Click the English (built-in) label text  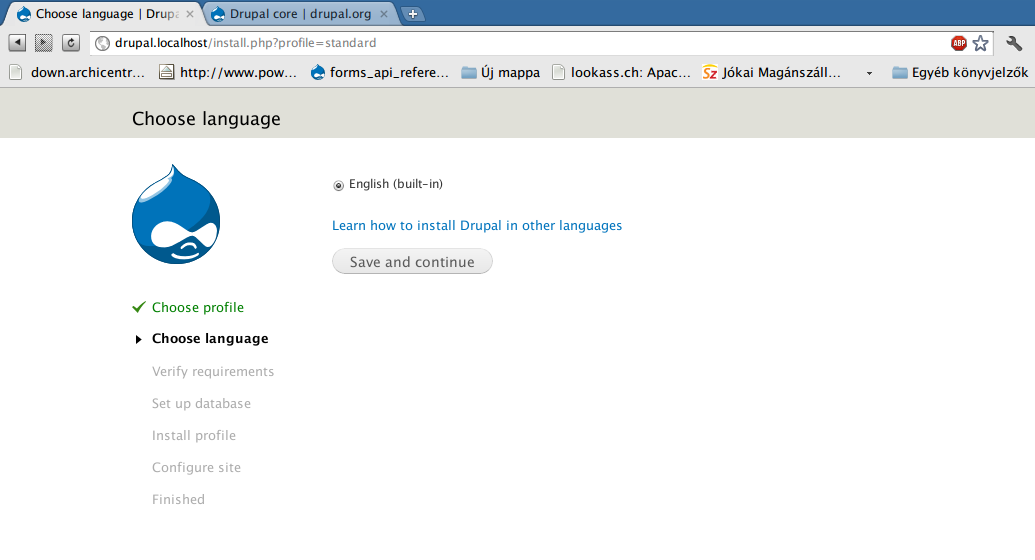coord(395,184)
